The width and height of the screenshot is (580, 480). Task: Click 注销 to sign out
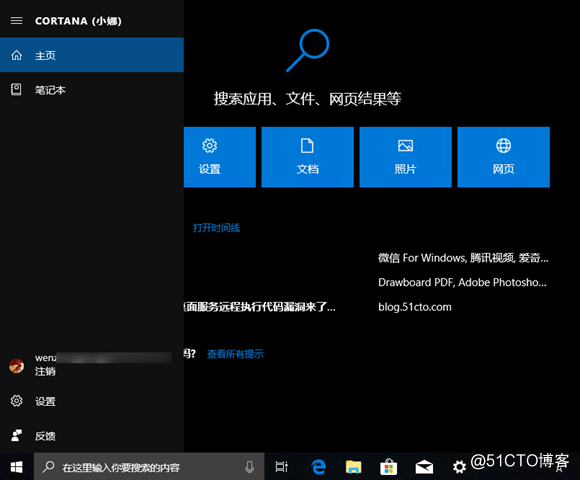point(45,371)
